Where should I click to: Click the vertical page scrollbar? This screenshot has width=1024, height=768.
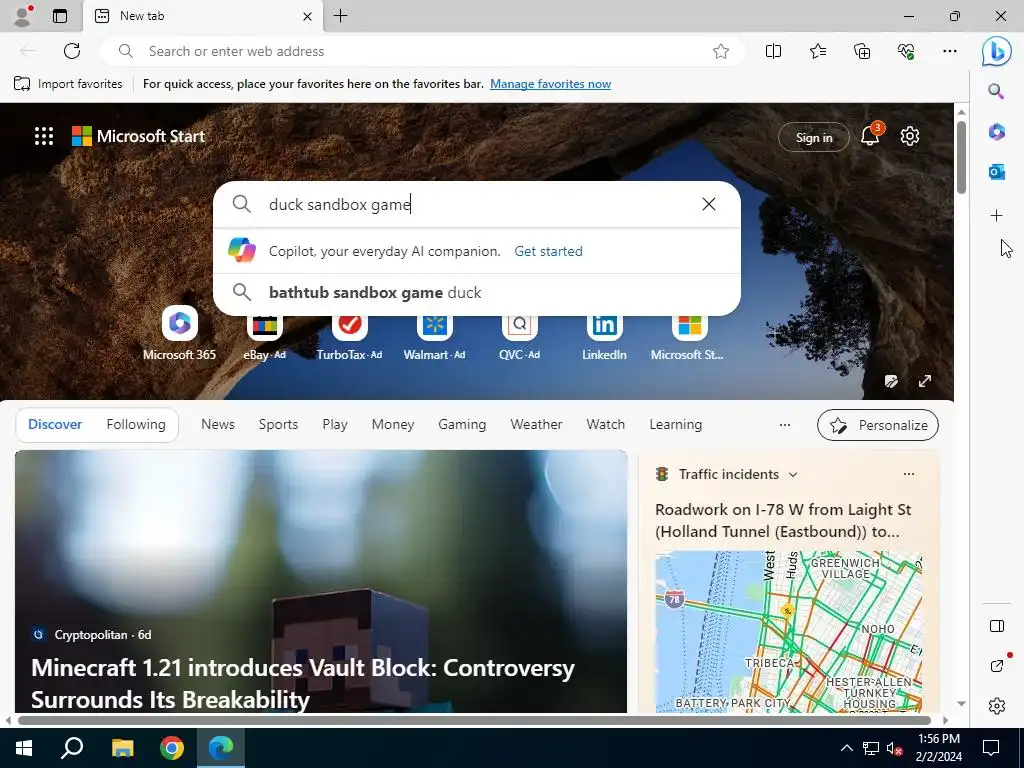[961, 157]
